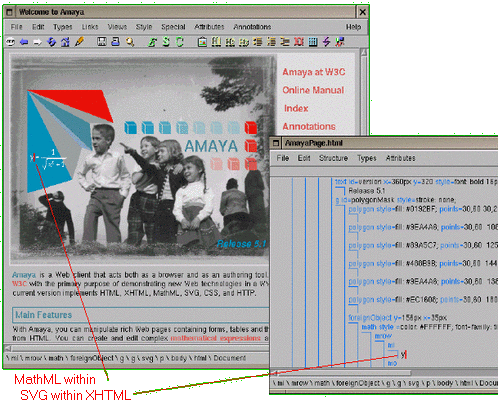Create a bulleted list from the toolbar
This screenshot has height=402, width=498.
[x=257, y=42]
